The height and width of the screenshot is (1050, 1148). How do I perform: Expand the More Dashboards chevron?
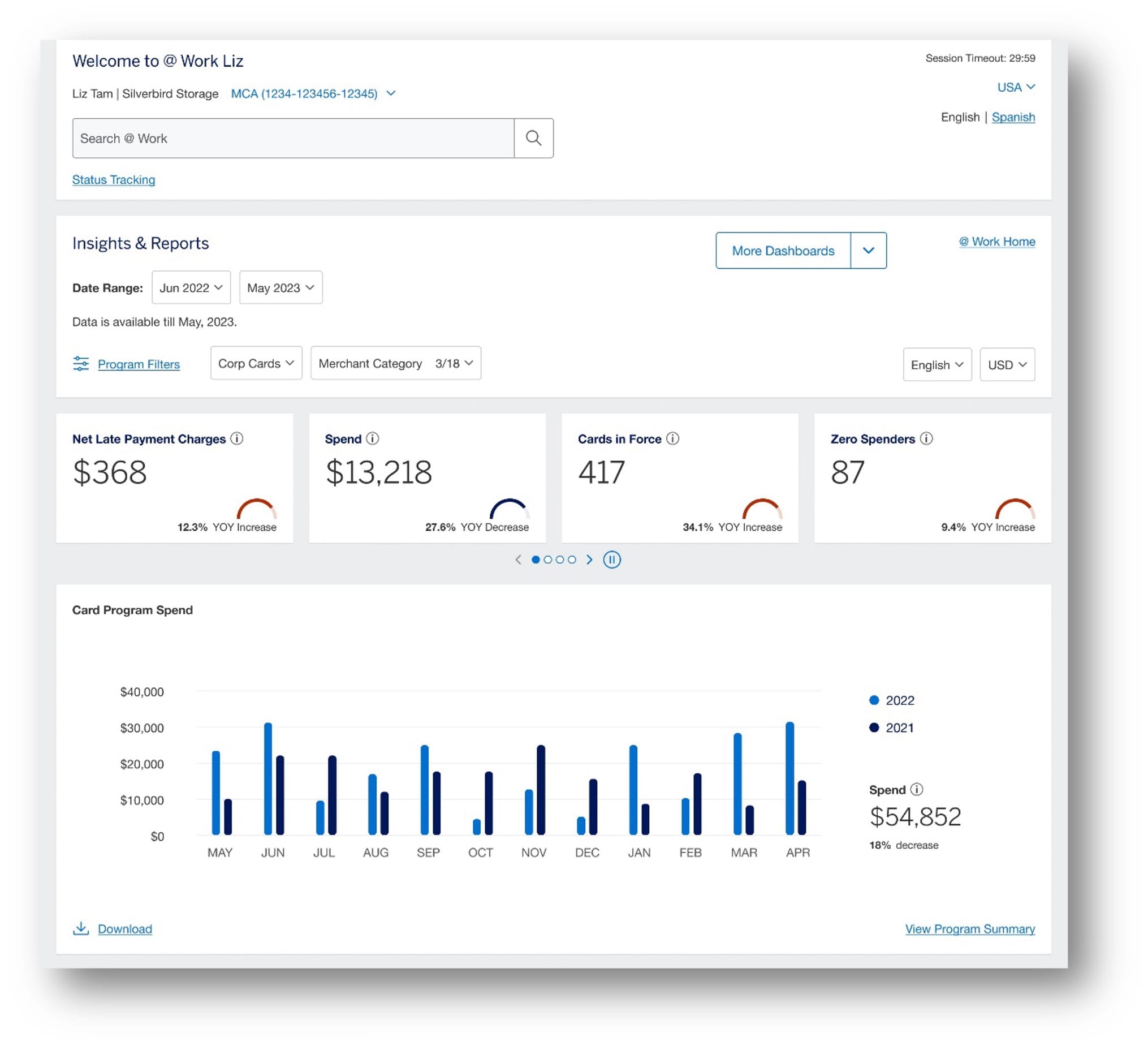point(868,250)
